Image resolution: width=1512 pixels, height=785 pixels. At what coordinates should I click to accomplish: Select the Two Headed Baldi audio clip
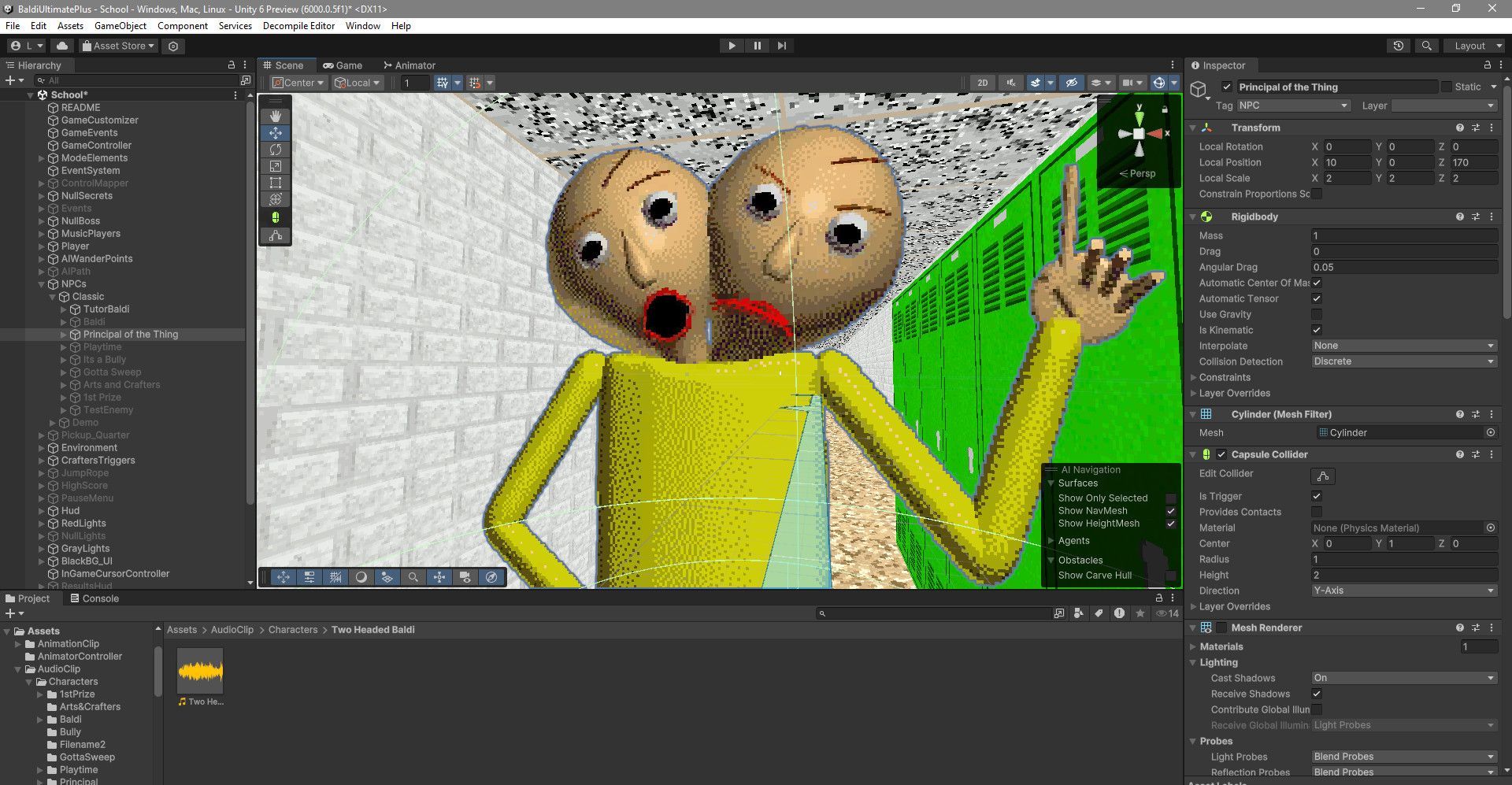click(x=199, y=671)
